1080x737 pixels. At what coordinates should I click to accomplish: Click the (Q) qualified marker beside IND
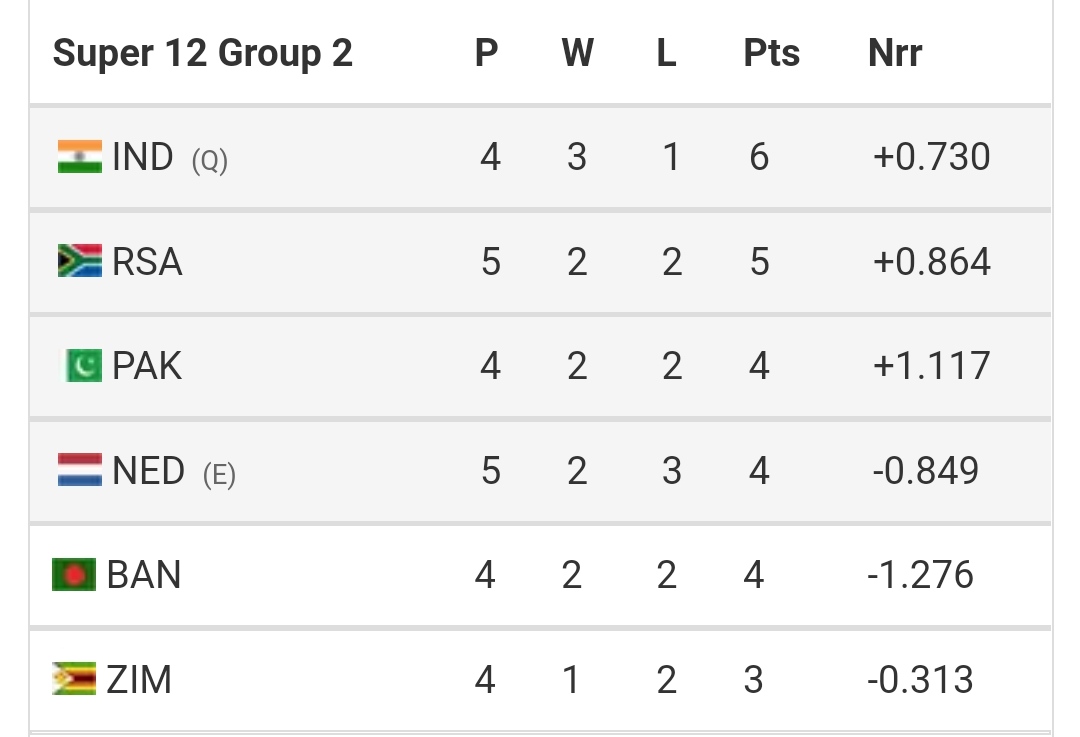tap(210, 161)
